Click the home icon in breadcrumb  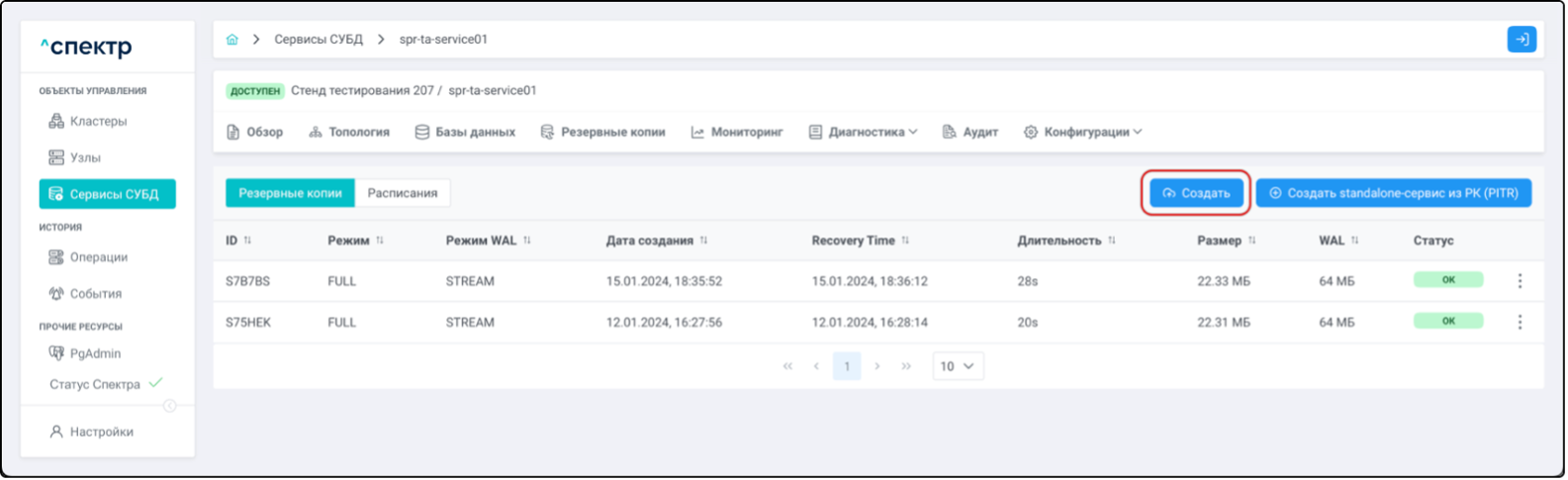pyautogui.click(x=232, y=40)
